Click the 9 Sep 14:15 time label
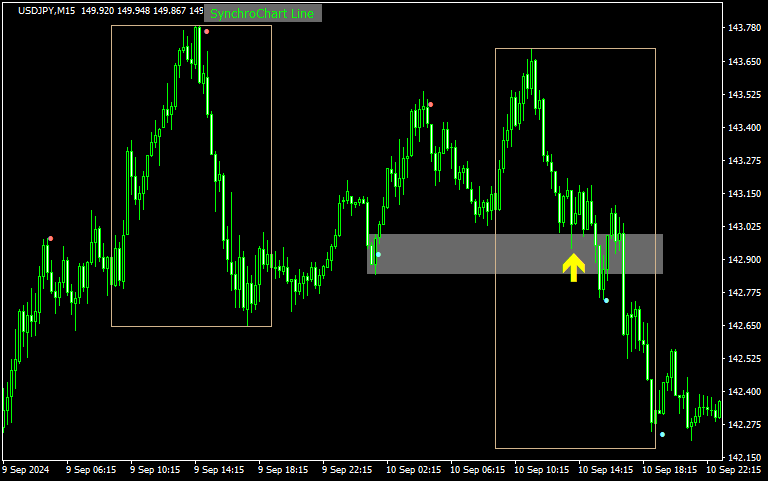 click(x=218, y=469)
